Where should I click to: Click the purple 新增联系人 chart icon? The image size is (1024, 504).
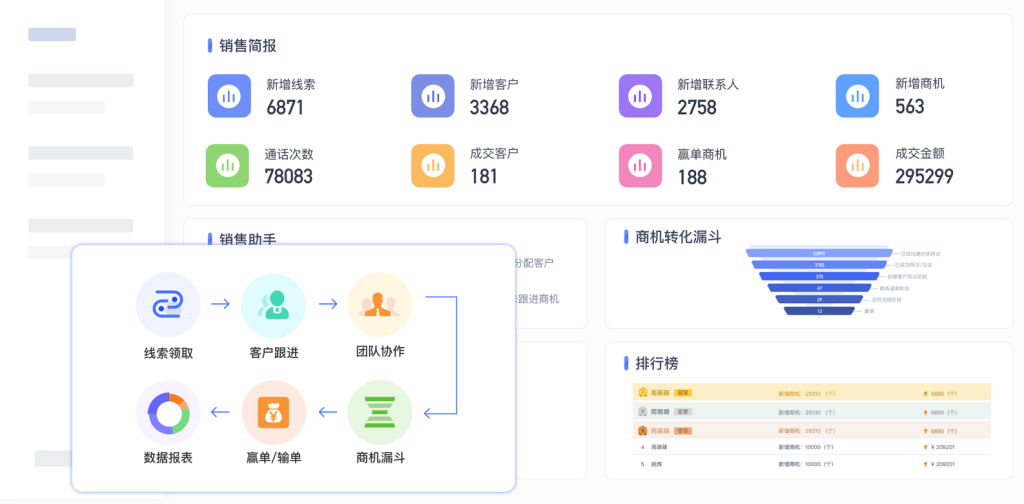[640, 96]
